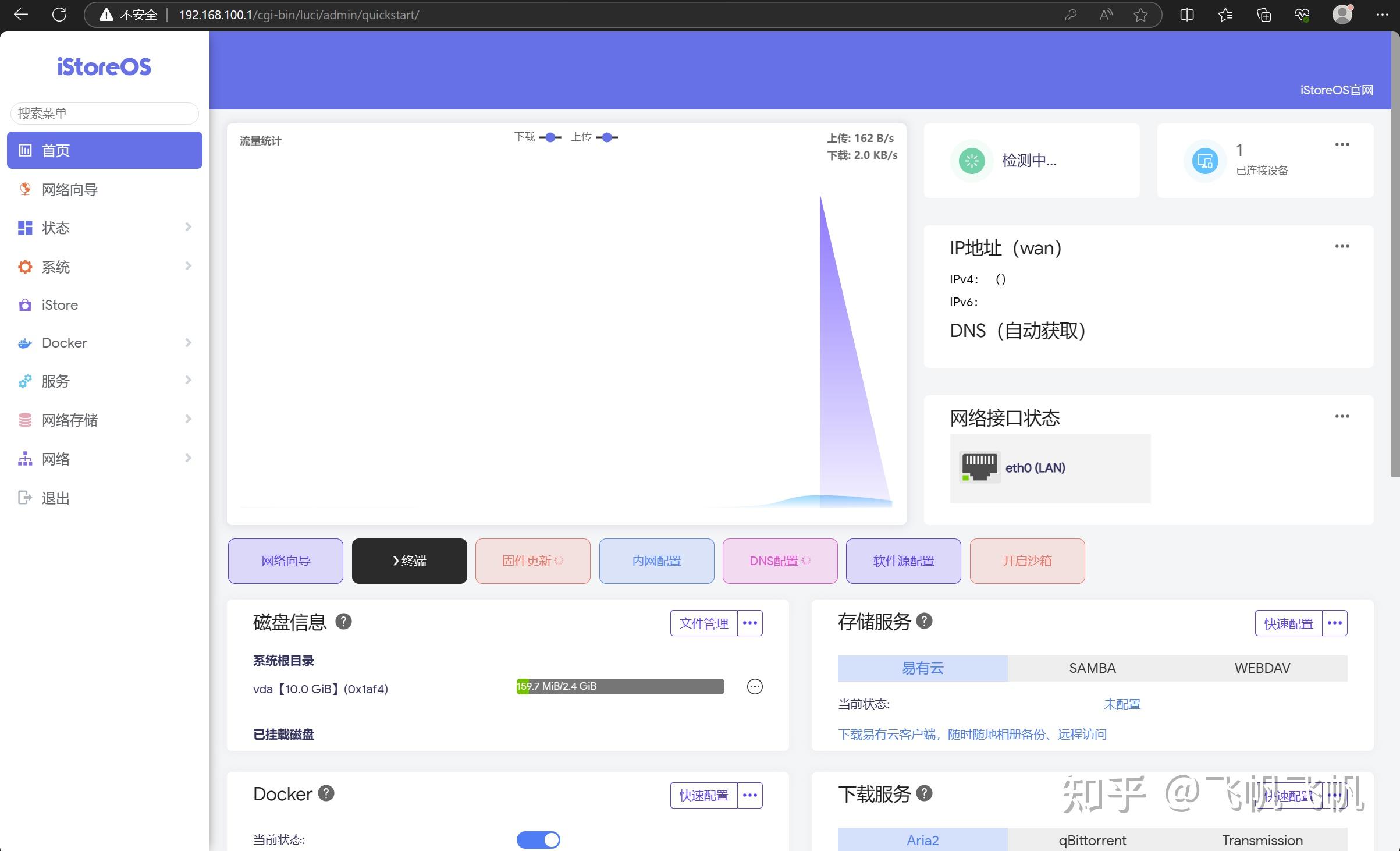
Task: Switch to the qBittorrent tab
Action: [1092, 839]
